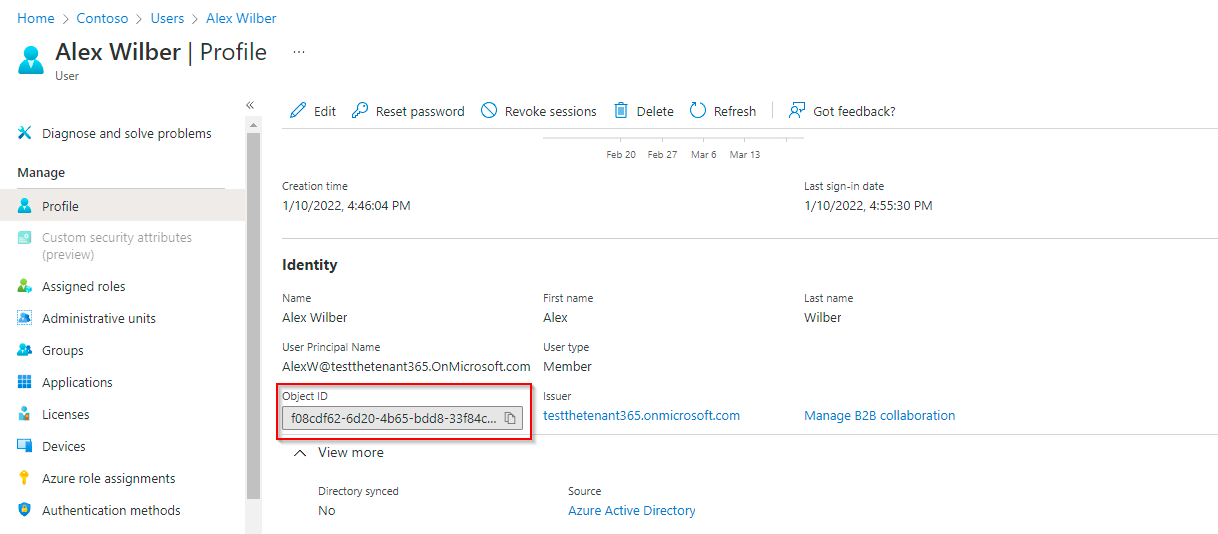
Task: Click the Administrative units sidebar icon
Action: 25,318
